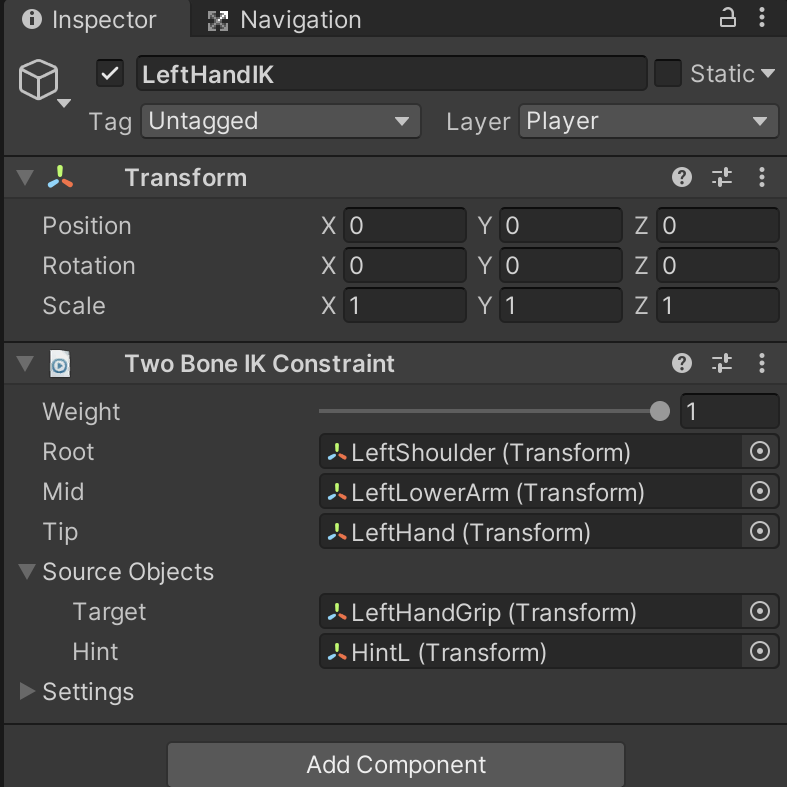Image resolution: width=787 pixels, height=787 pixels.
Task: Click the LeftHandIK name field
Action: tap(390, 74)
